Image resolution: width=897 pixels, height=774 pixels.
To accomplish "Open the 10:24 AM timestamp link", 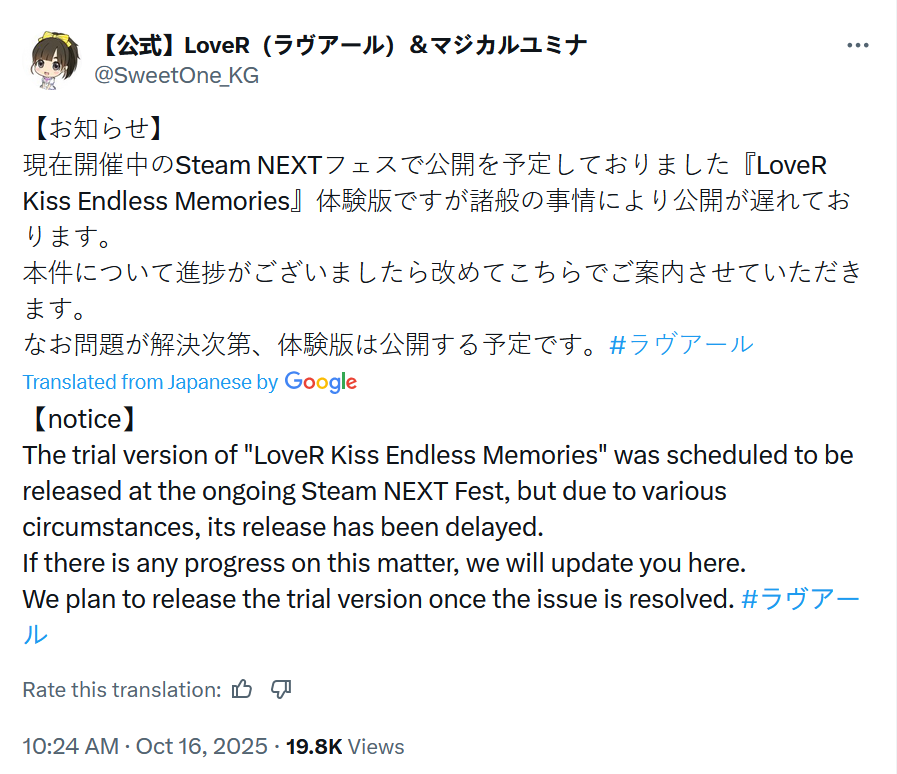I will pyautogui.click(x=69, y=746).
